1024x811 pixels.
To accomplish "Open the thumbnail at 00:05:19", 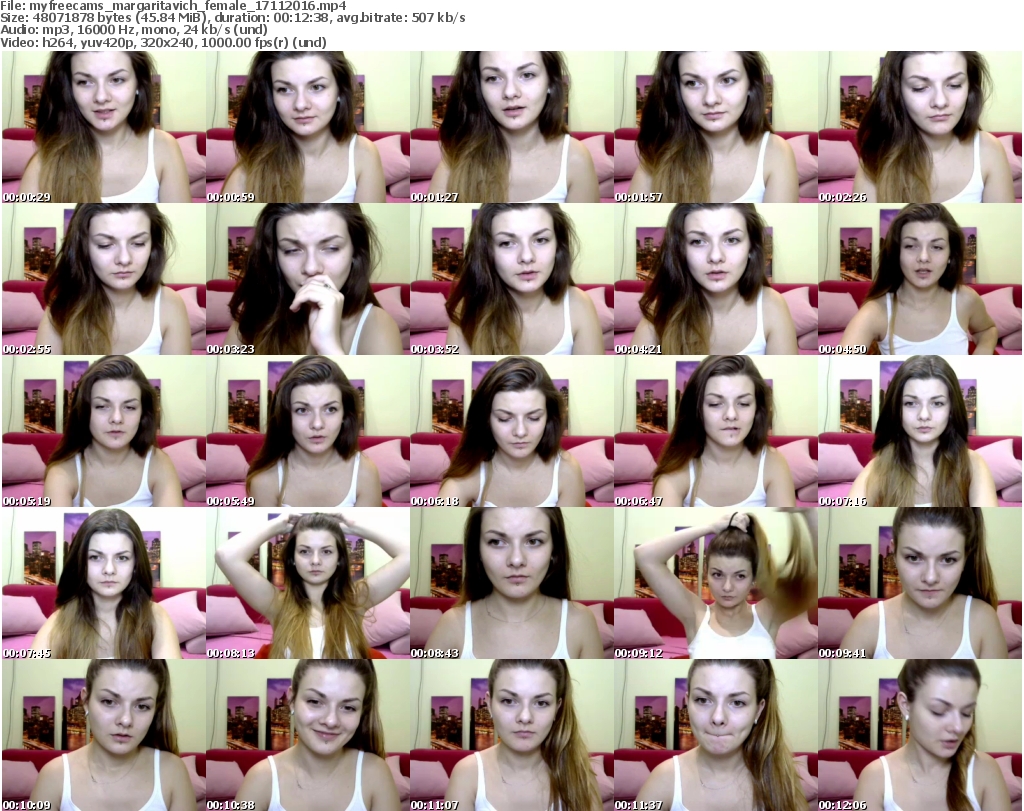I will 103,431.
